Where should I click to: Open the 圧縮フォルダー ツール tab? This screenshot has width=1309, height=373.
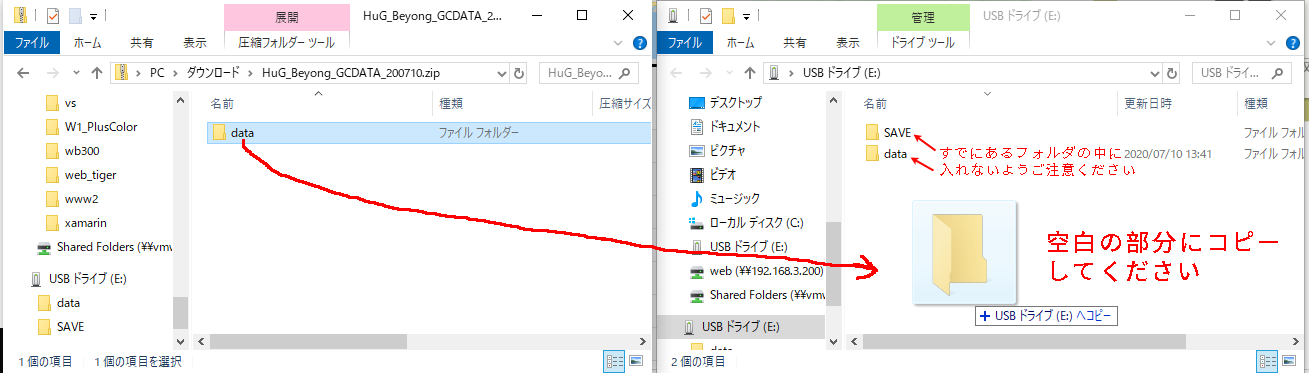[x=287, y=43]
